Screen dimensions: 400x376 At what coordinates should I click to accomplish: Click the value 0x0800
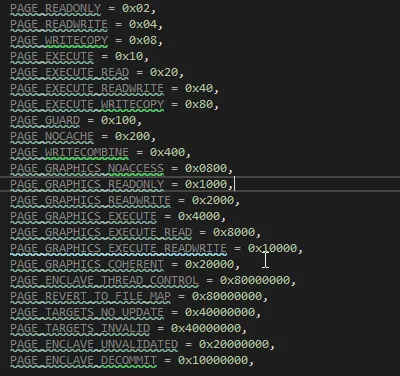point(206,168)
